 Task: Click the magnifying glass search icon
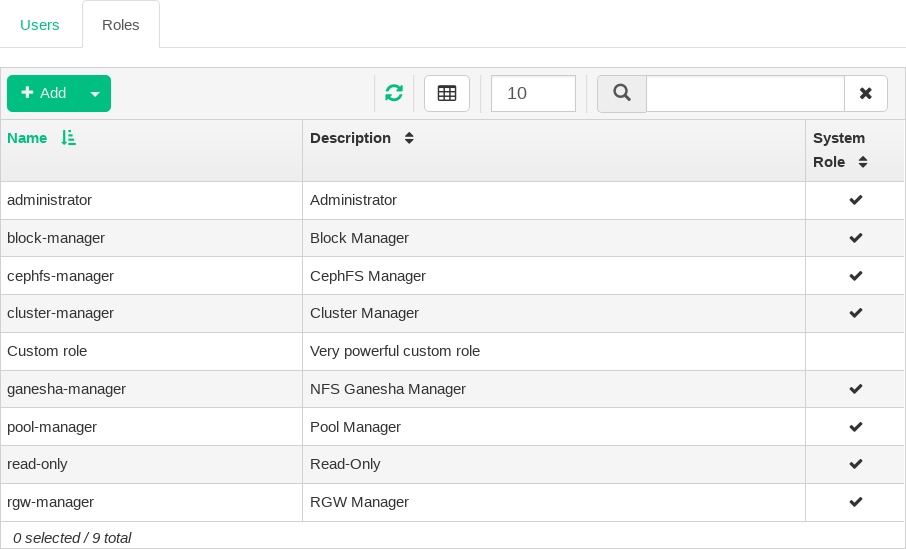(622, 93)
